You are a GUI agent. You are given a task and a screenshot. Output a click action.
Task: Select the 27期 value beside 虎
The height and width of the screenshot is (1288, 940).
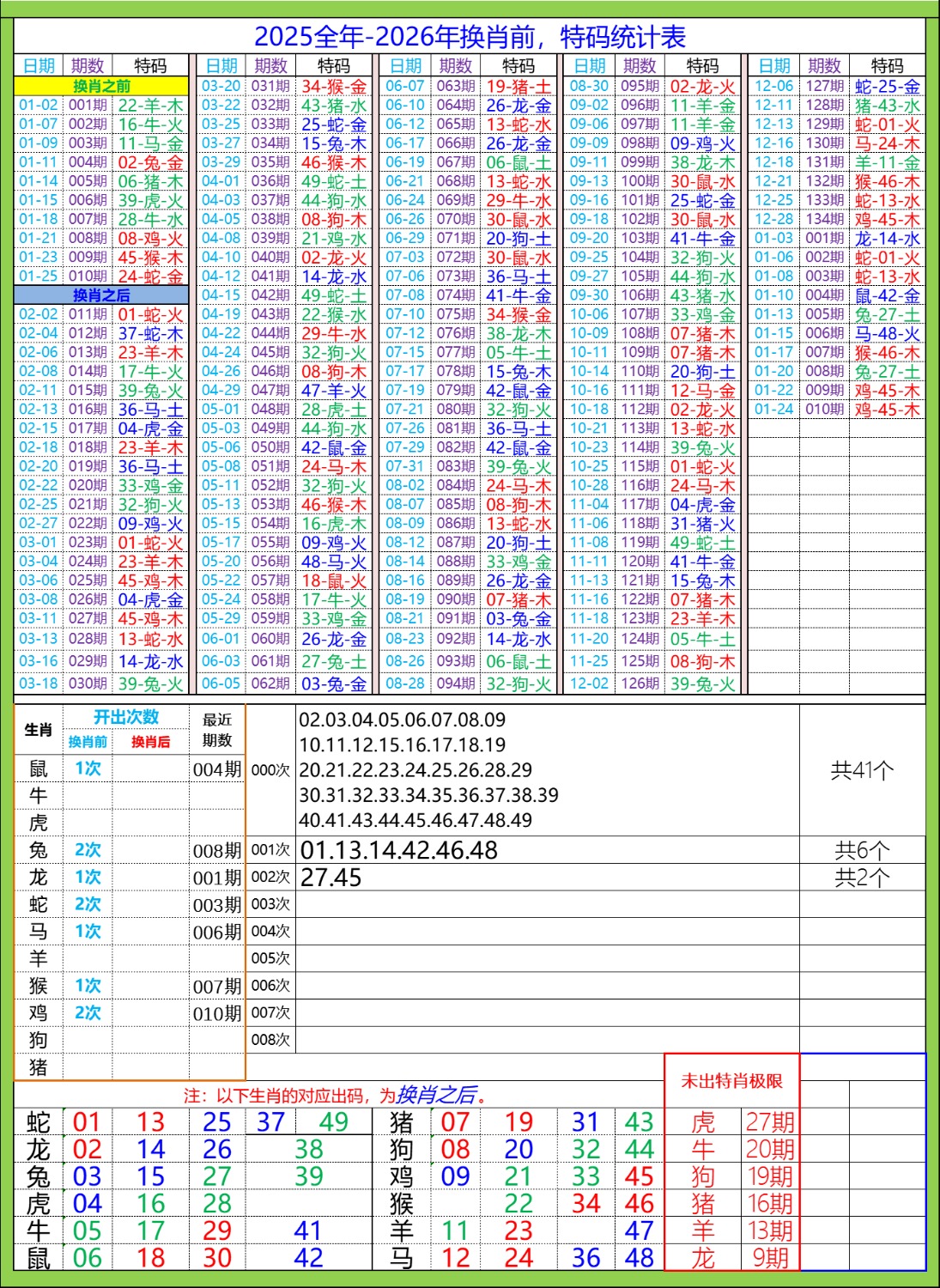point(770,1122)
